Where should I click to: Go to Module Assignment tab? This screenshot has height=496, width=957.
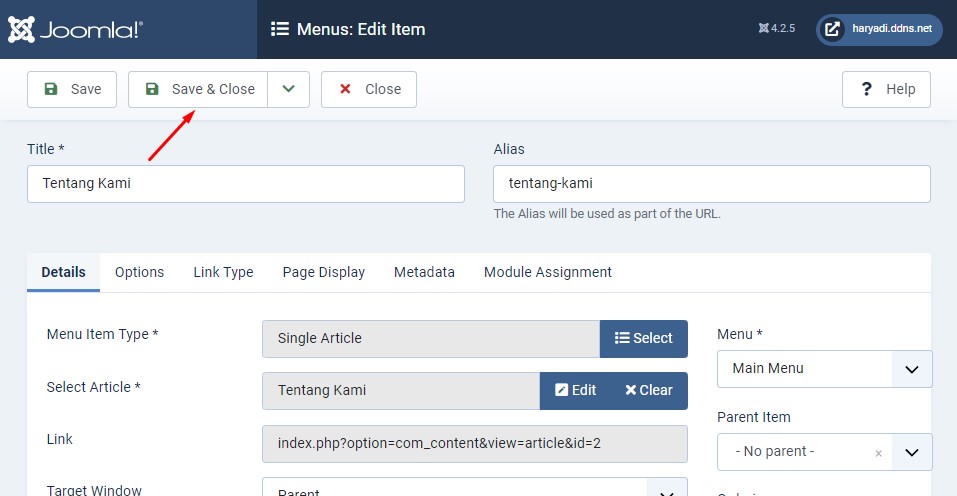(x=547, y=272)
